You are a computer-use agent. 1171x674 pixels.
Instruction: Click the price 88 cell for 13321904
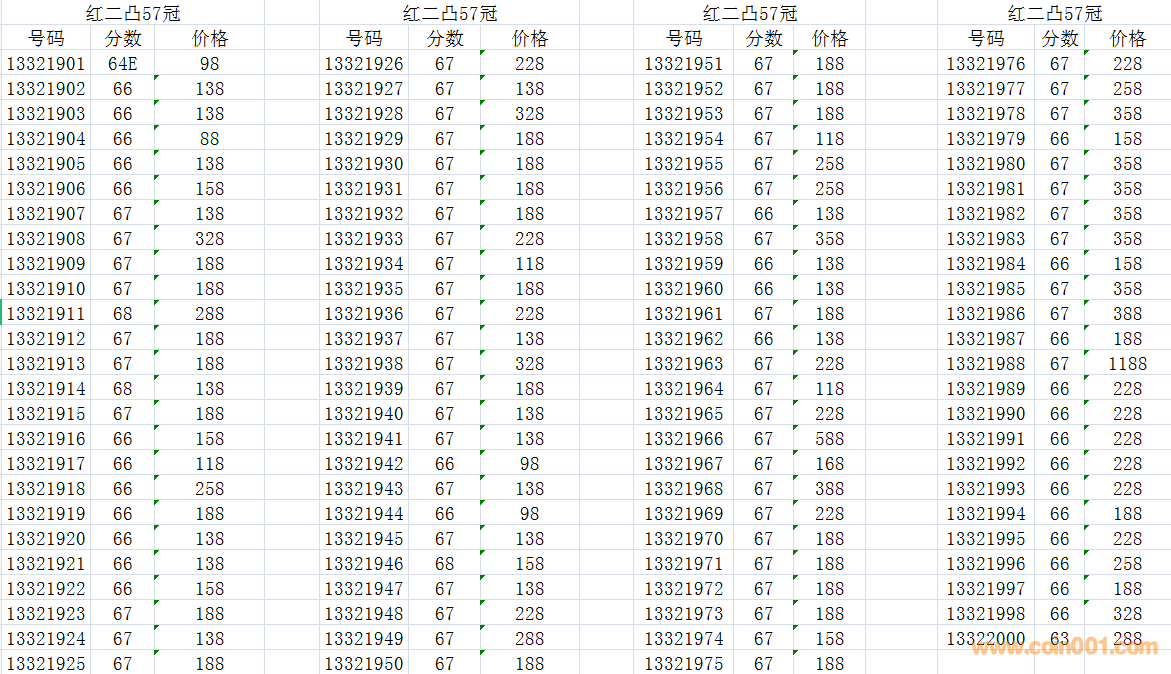(209, 139)
